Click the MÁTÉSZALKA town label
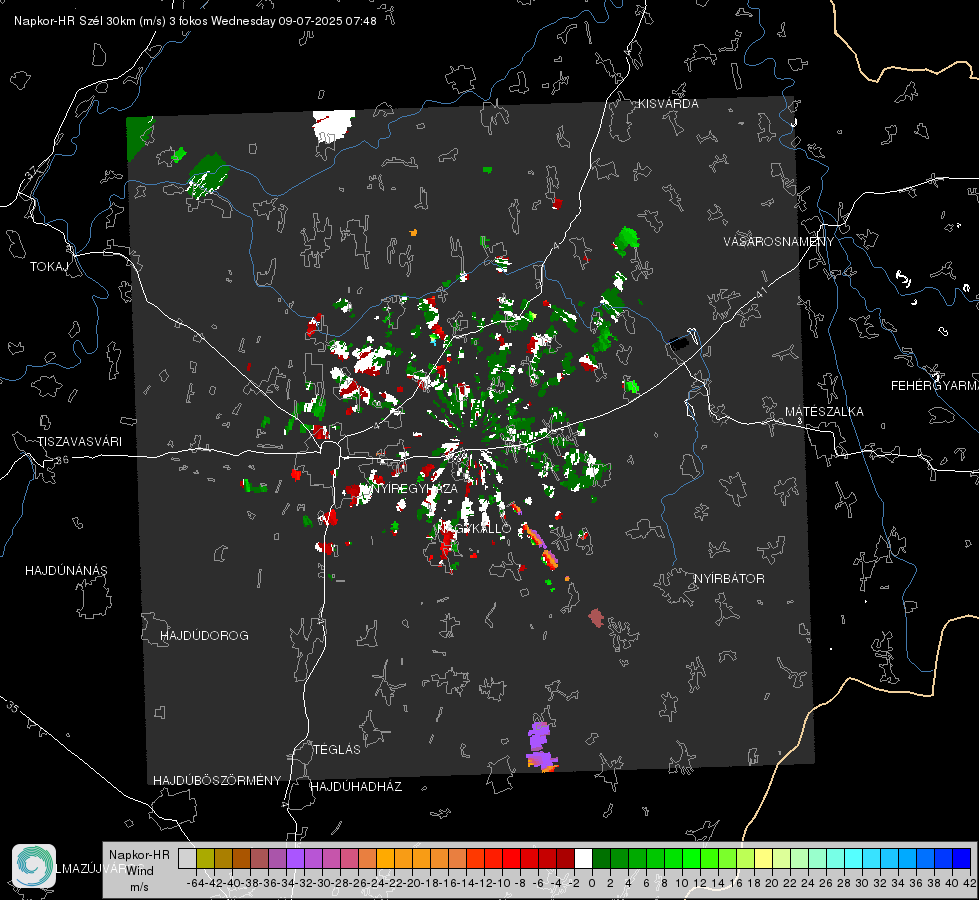This screenshot has height=900, width=979. (x=824, y=412)
